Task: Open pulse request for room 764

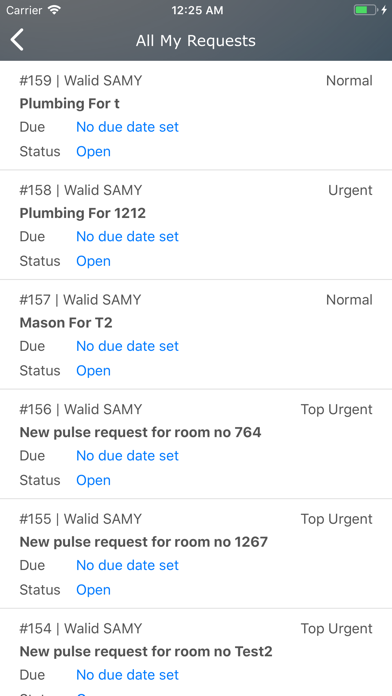Action: click(x=196, y=444)
